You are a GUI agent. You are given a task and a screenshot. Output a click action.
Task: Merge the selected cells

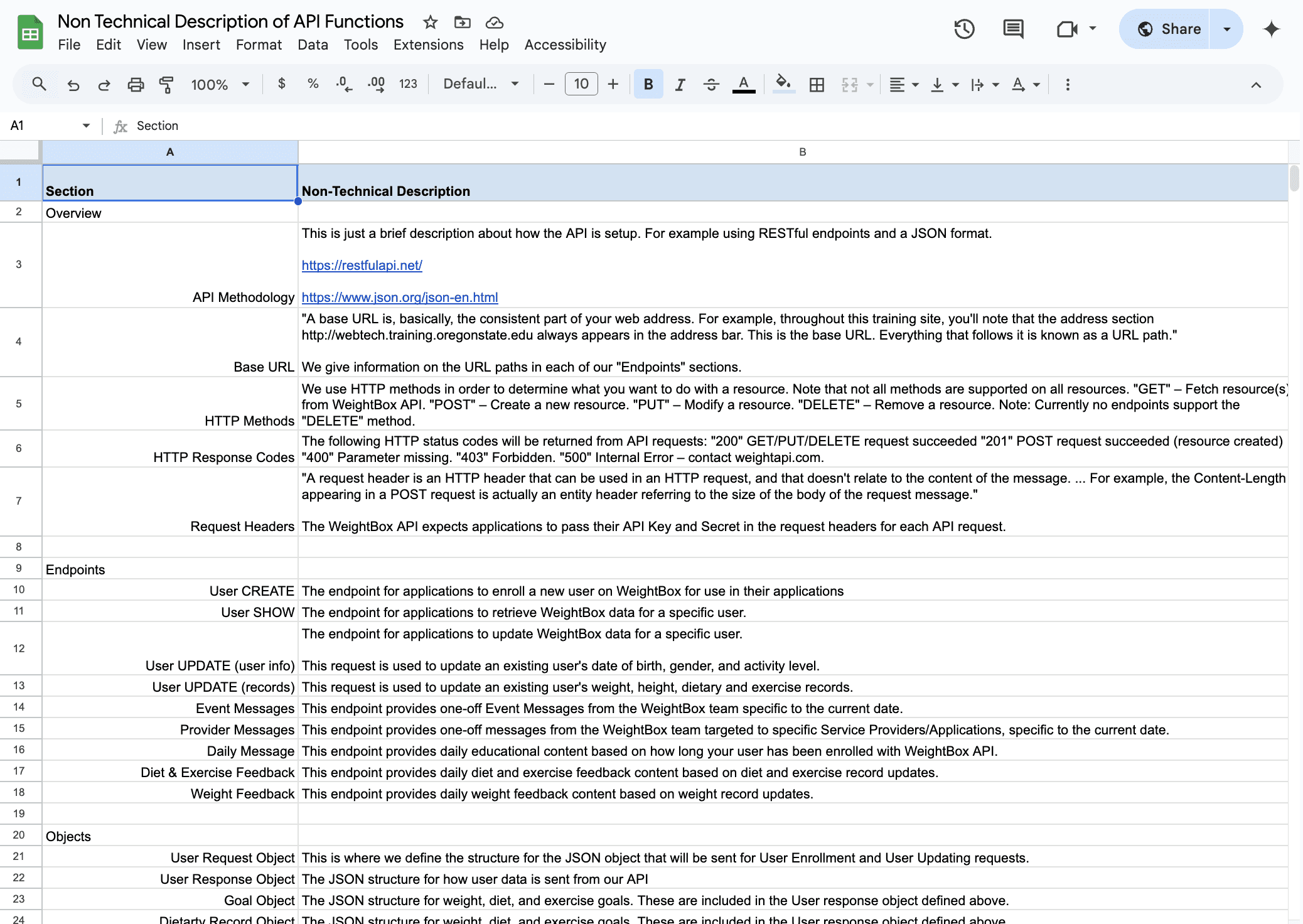850,84
